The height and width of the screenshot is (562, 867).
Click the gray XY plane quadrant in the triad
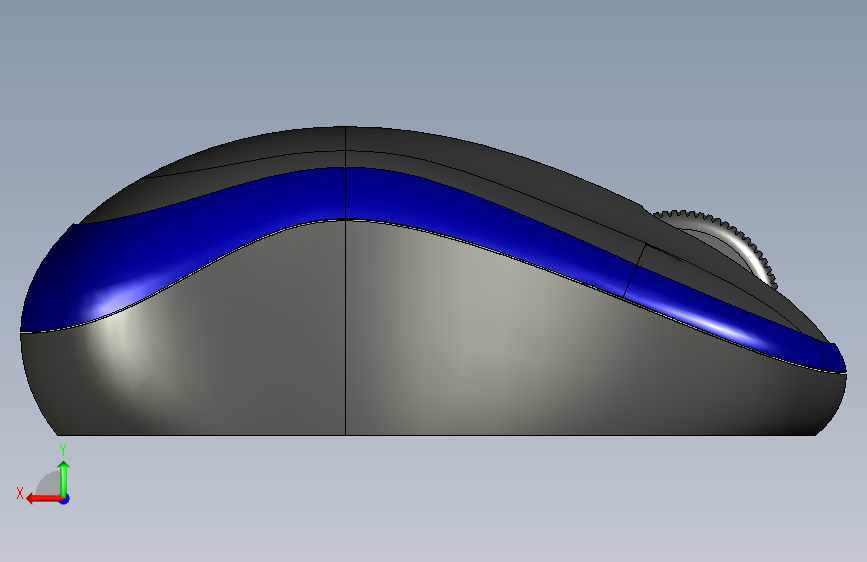click(49, 485)
